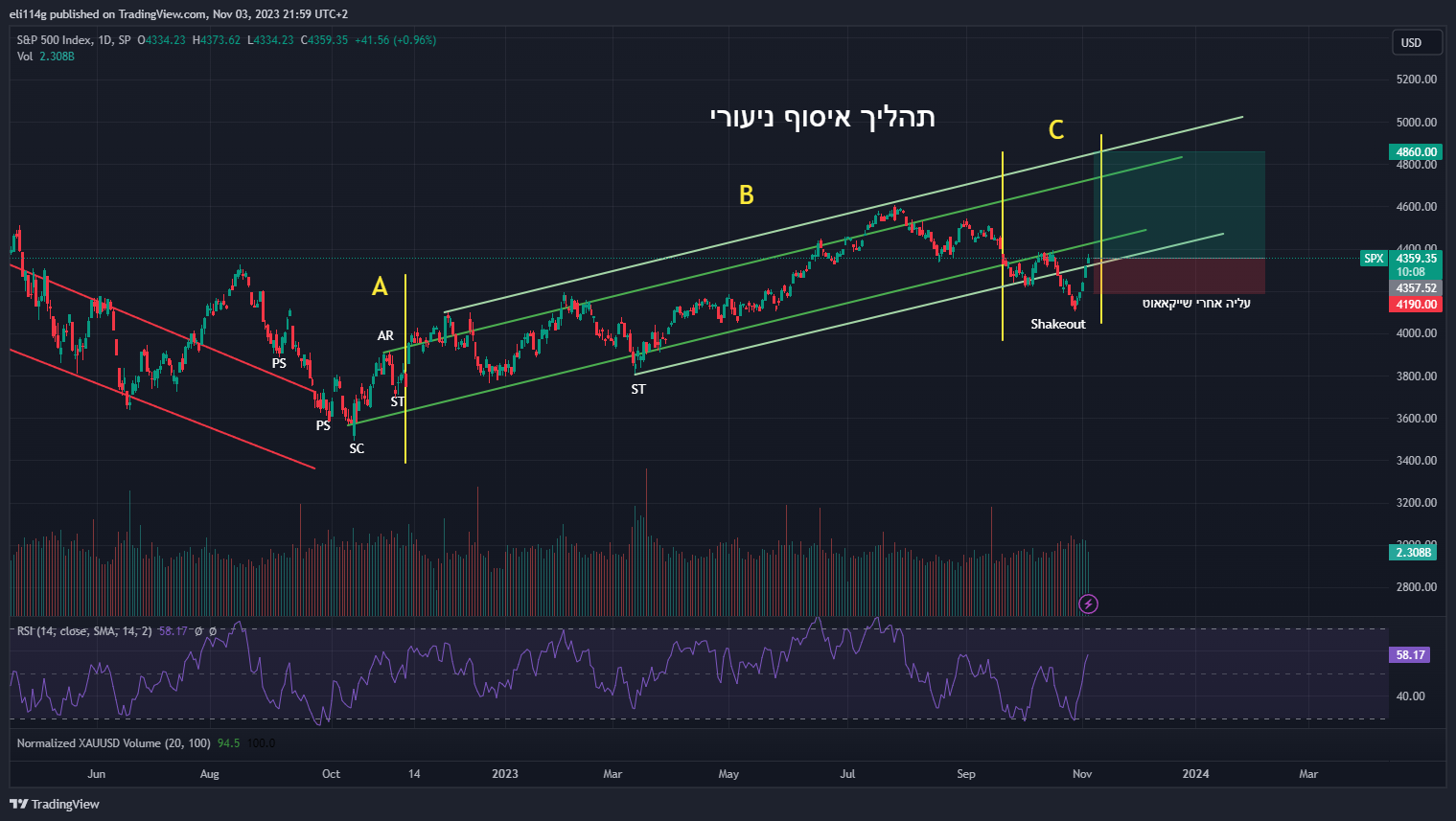
Task: Select the yellow phase C label
Action: coord(1055,130)
